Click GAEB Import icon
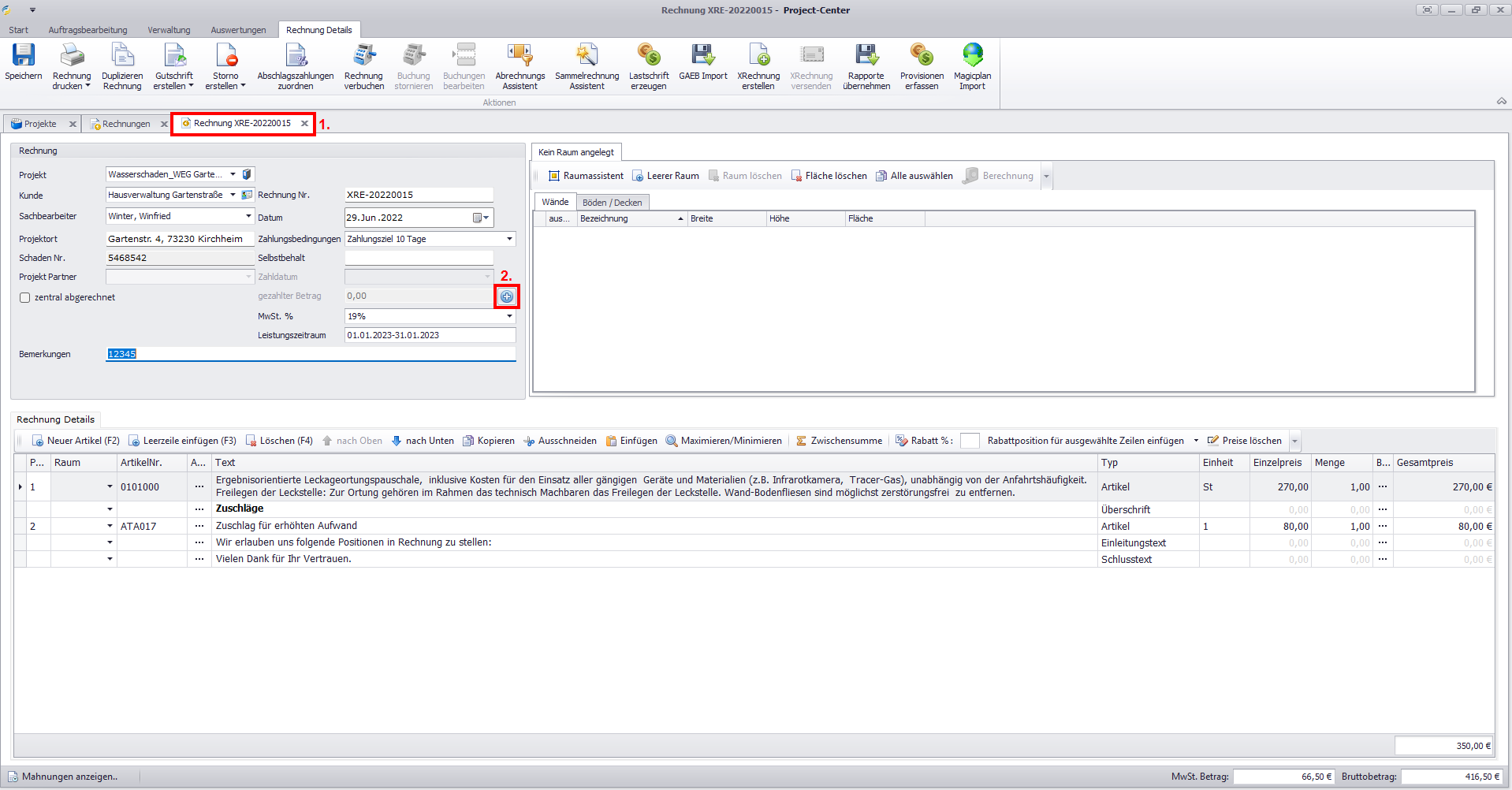 pyautogui.click(x=703, y=55)
